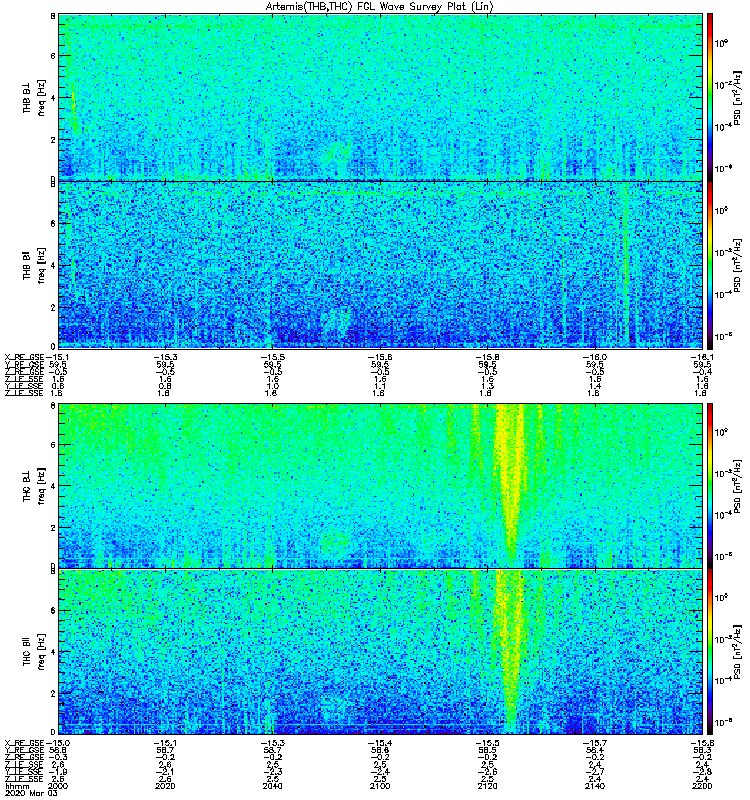Click tick label '2' on THC B∥ frequency axis
The width and height of the screenshot is (750, 800).
[x=53, y=693]
